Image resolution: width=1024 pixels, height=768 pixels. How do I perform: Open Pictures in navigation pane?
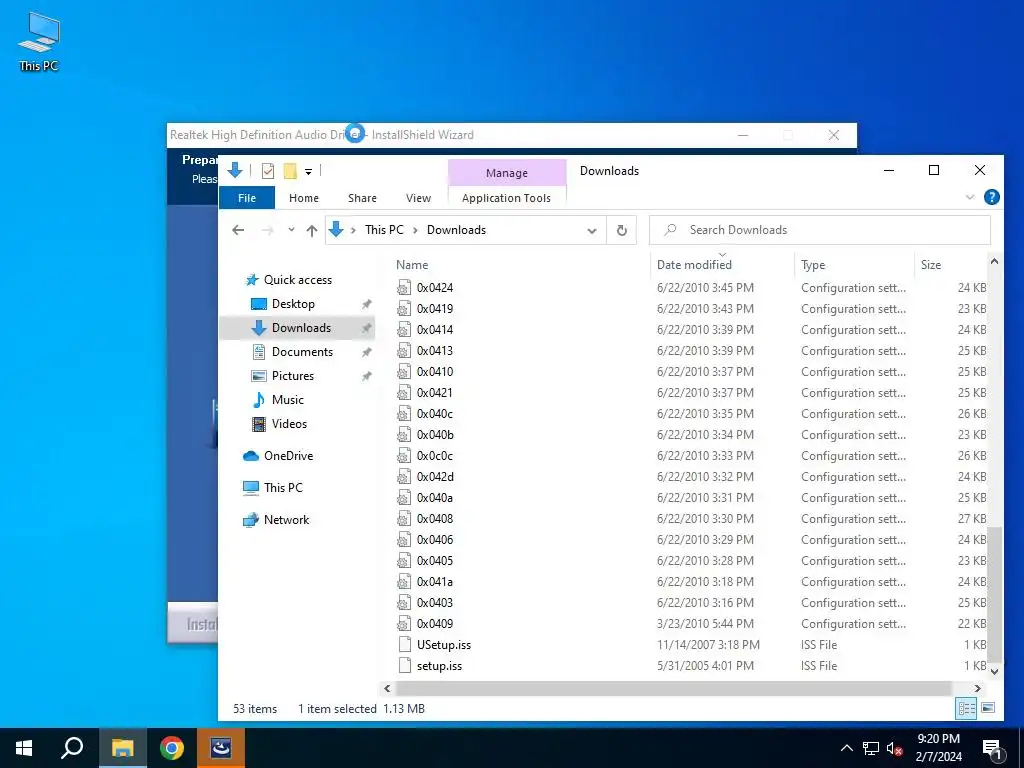(293, 376)
